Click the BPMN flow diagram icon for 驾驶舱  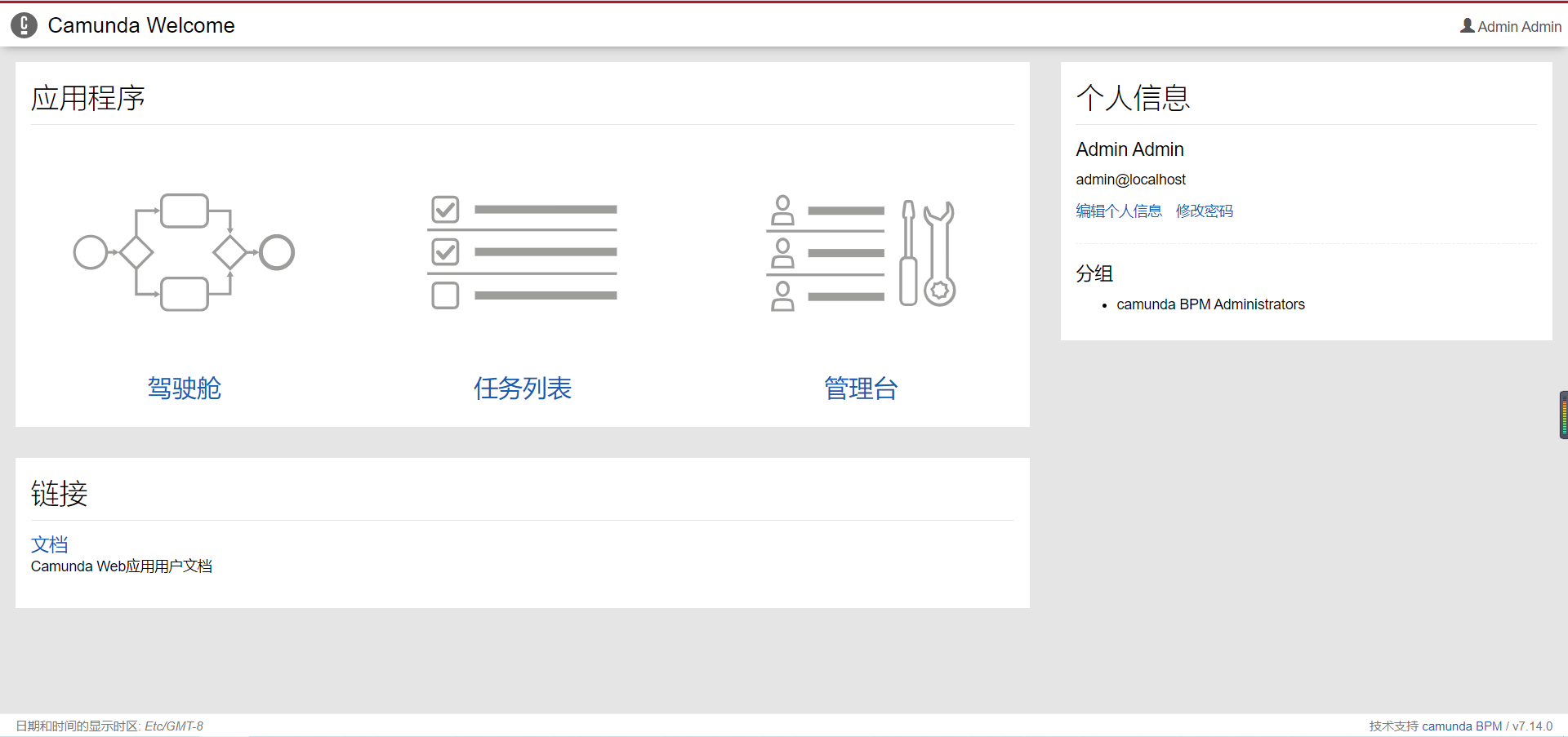pos(184,253)
